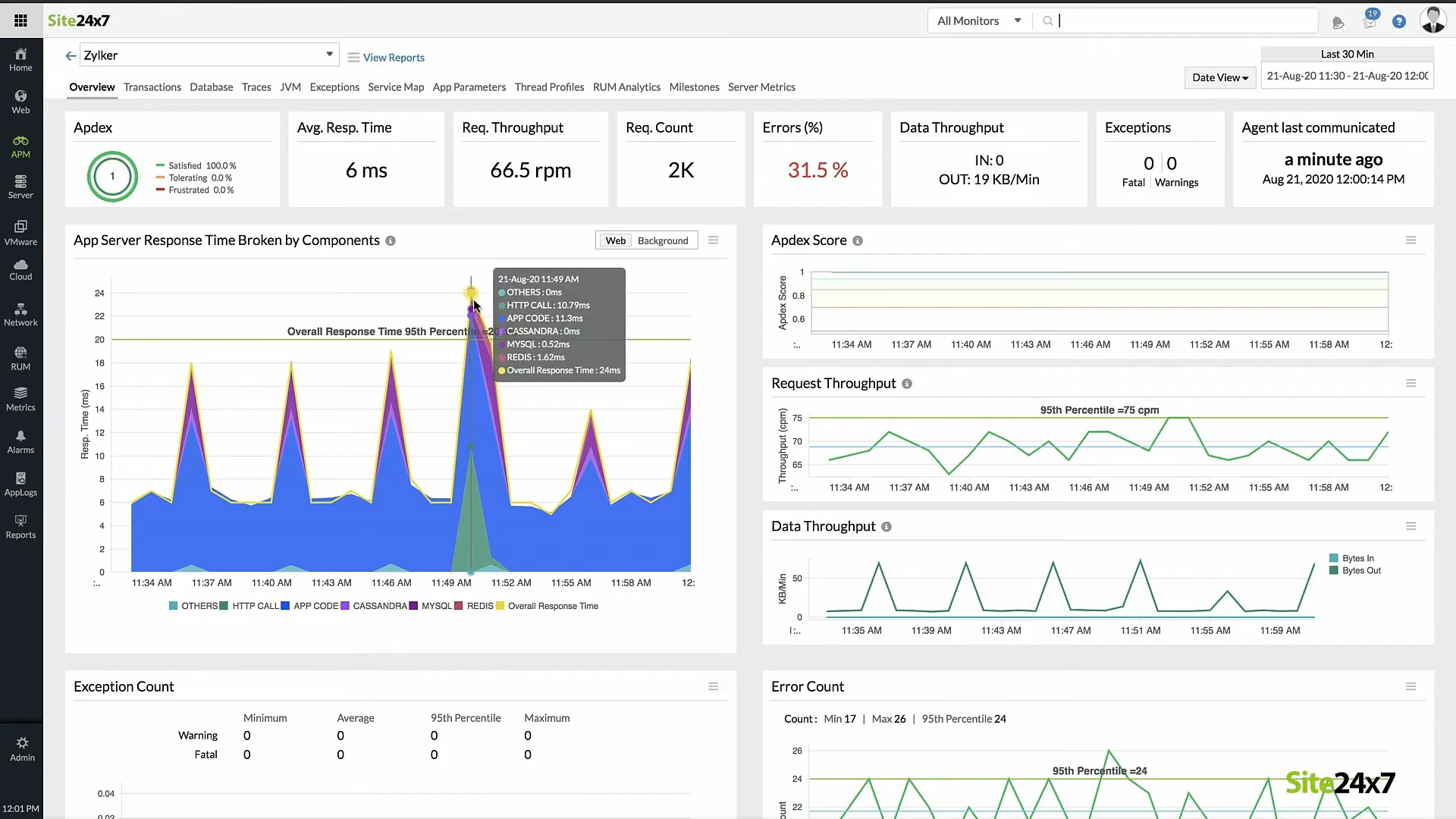The width and height of the screenshot is (1456, 819).
Task: Switch to the JVM tab
Action: (x=290, y=87)
